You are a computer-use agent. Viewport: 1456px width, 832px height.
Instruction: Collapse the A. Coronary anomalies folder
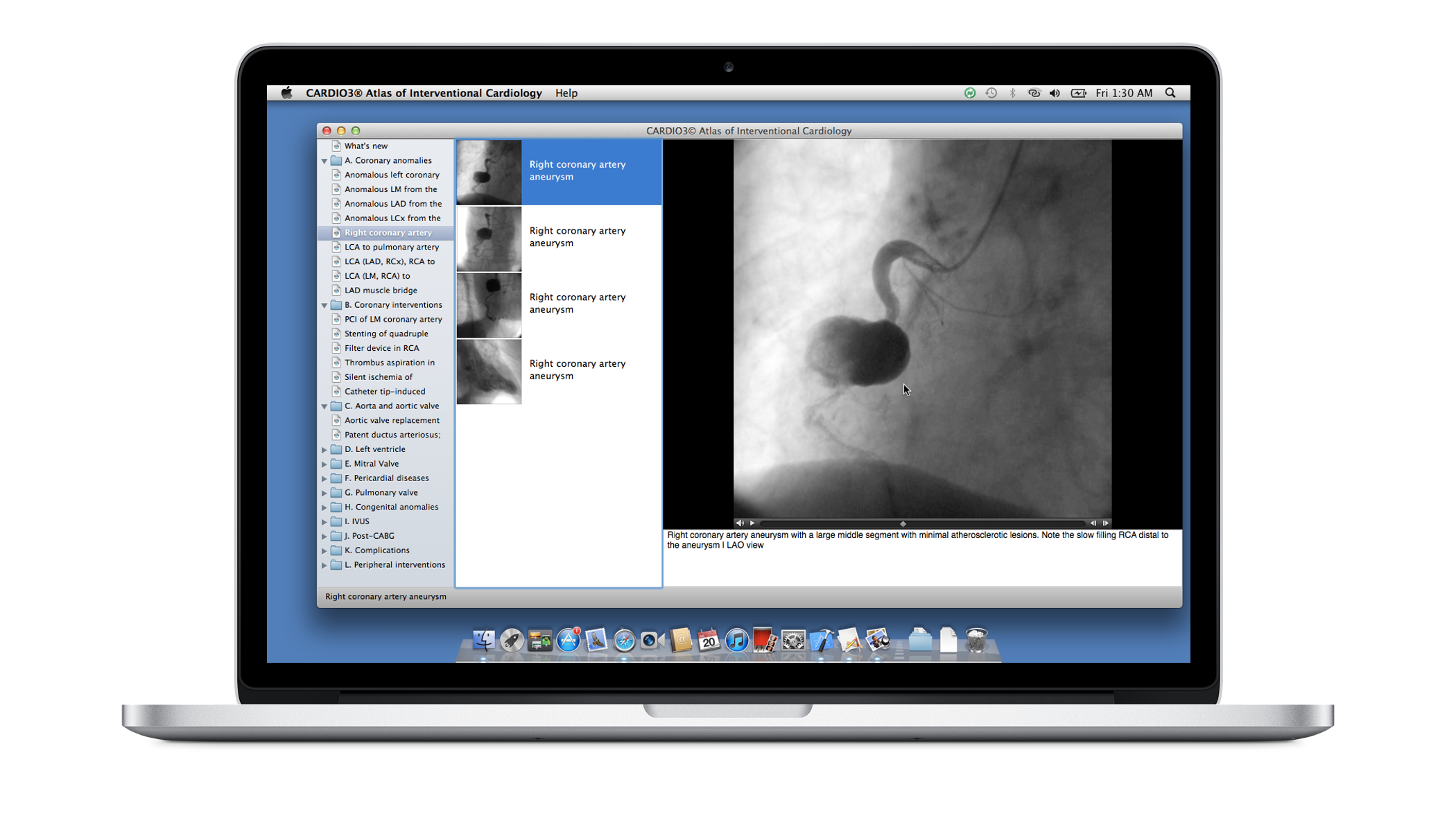tap(324, 161)
